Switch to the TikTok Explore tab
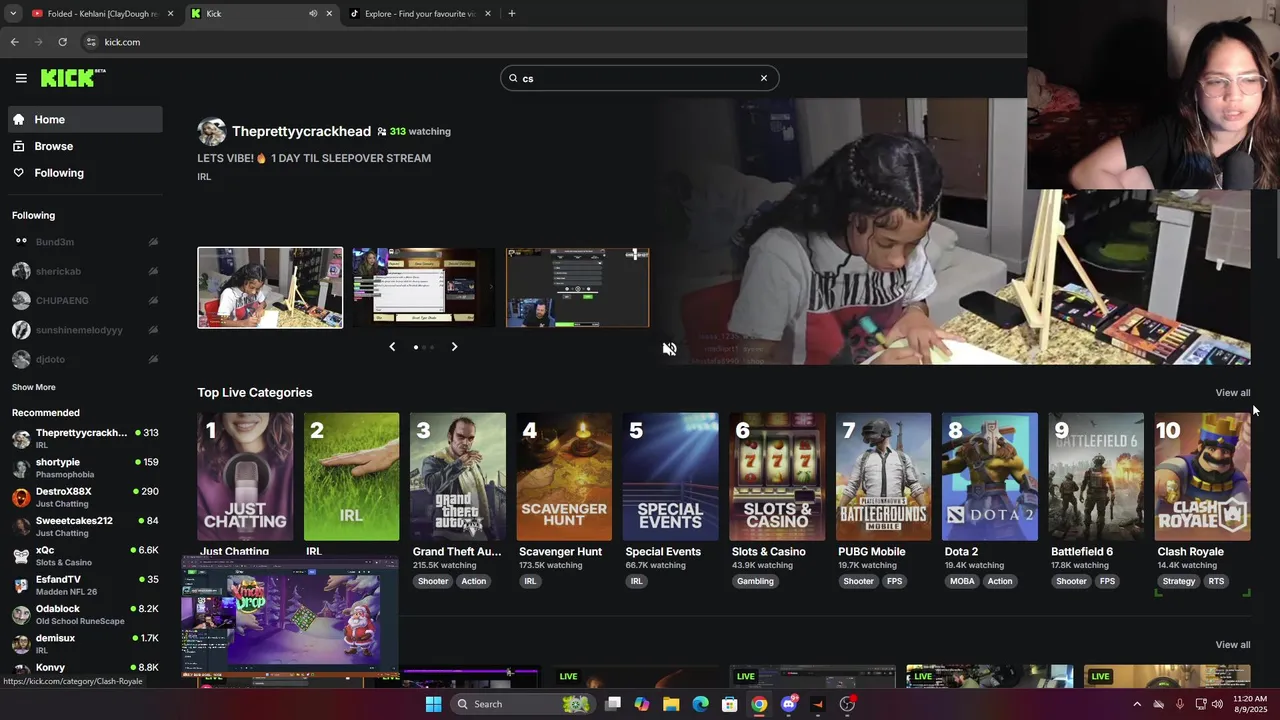The width and height of the screenshot is (1280, 720). [x=421, y=14]
